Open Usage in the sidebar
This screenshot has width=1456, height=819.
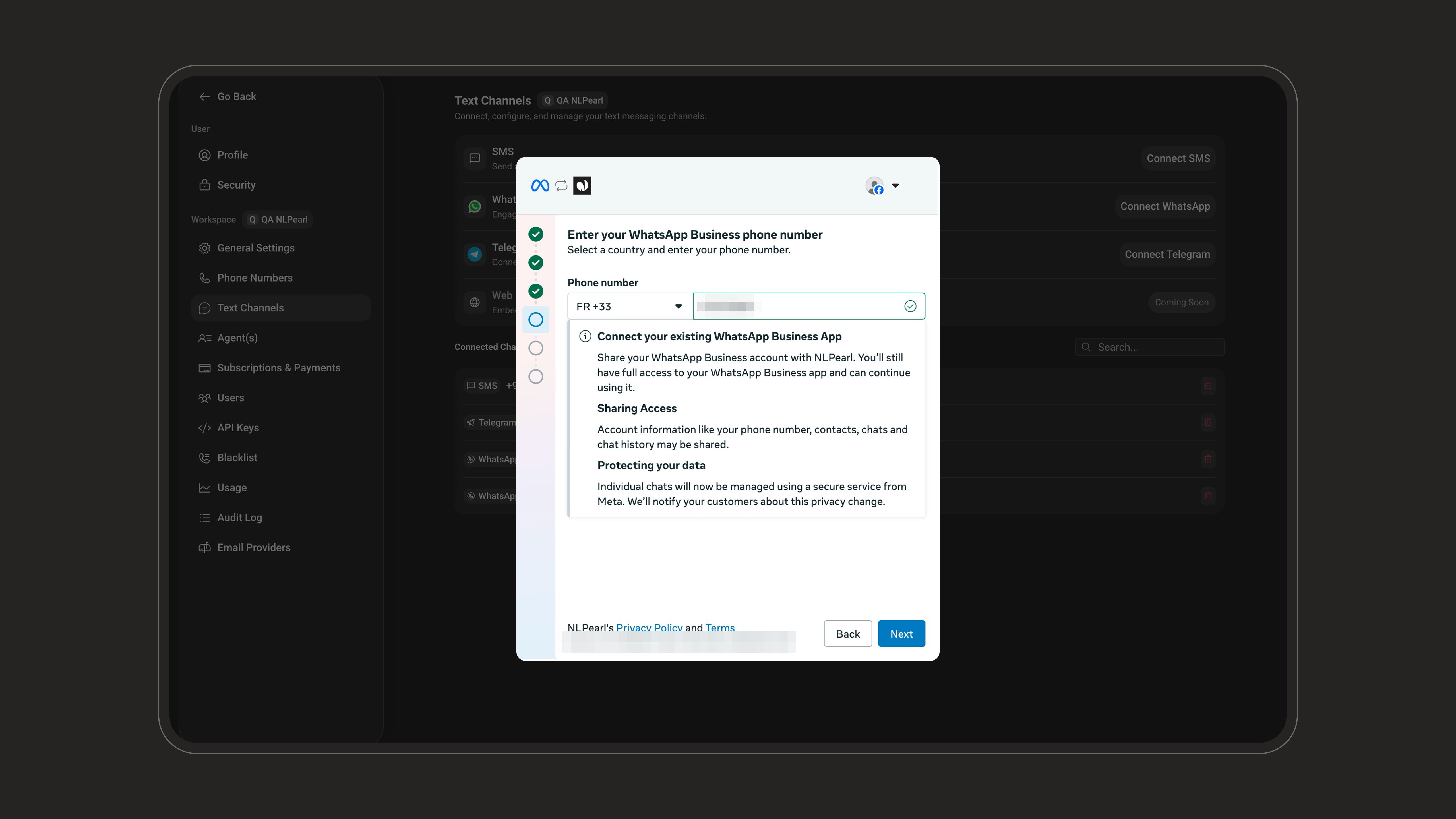[280, 487]
